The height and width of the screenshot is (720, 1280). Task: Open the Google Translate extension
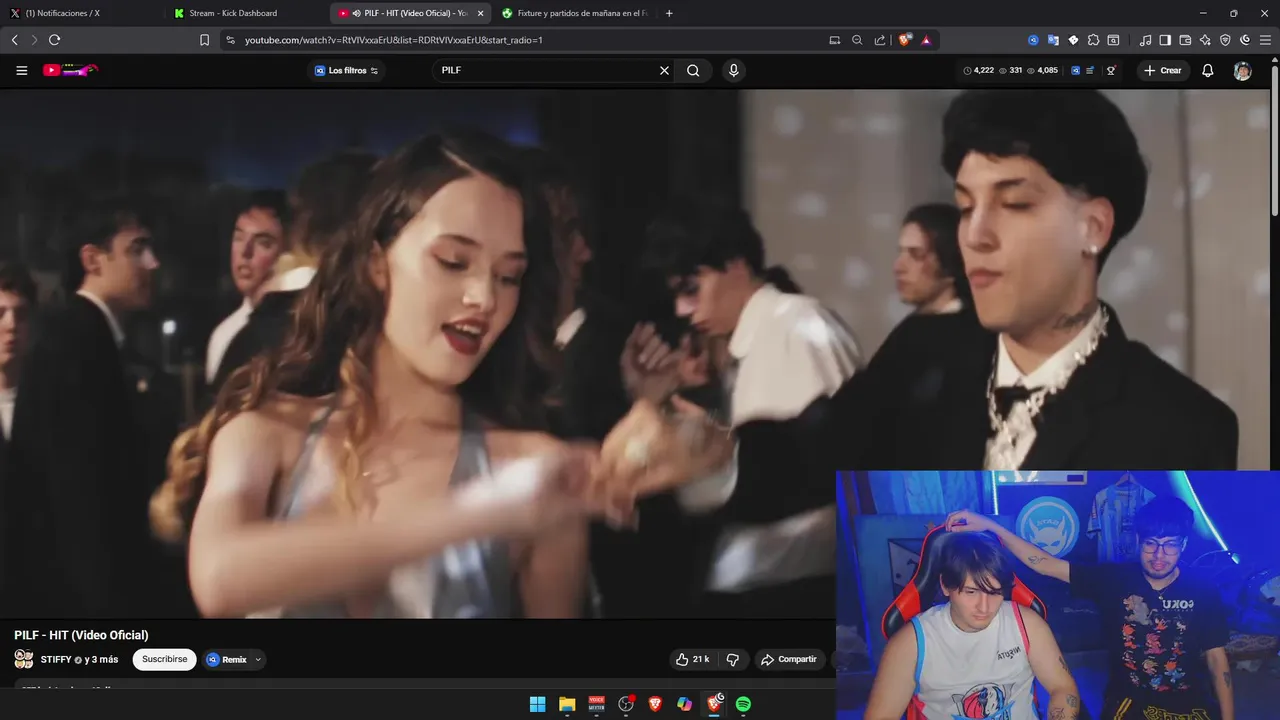point(1053,40)
